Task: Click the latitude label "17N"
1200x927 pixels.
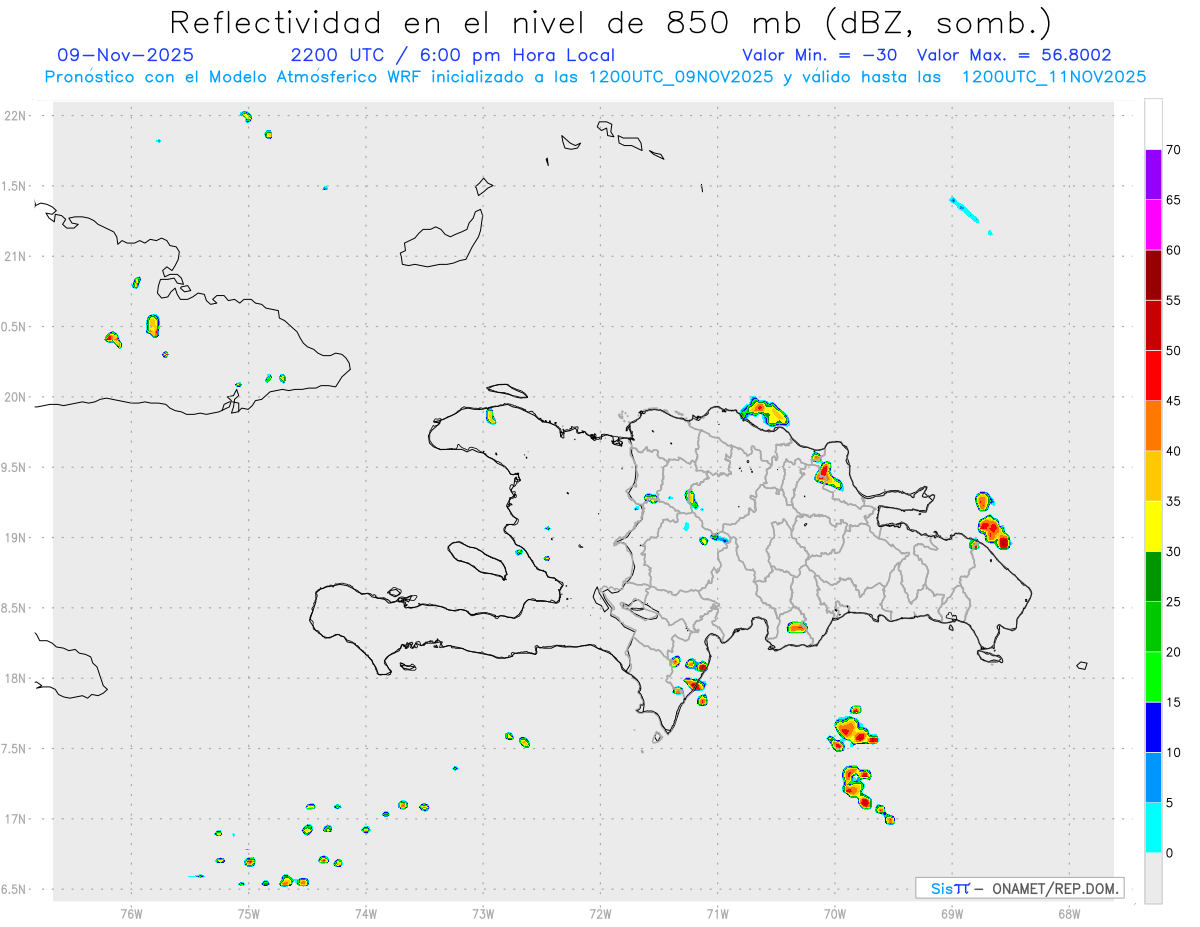Action: 17,819
